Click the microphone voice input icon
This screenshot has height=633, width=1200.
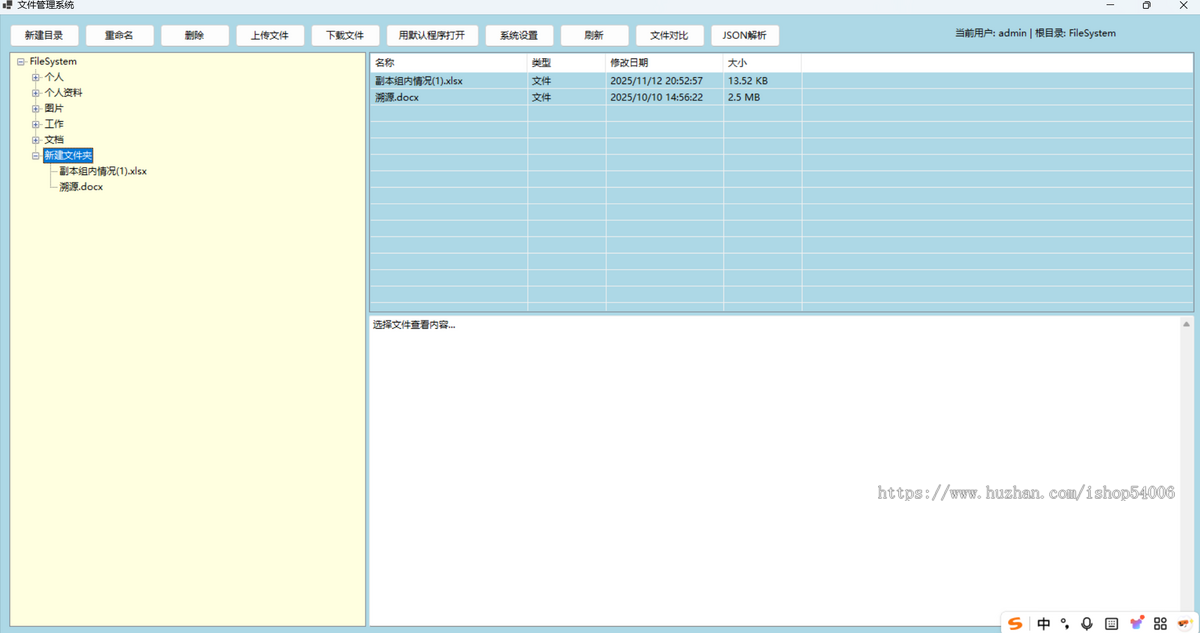(1087, 623)
